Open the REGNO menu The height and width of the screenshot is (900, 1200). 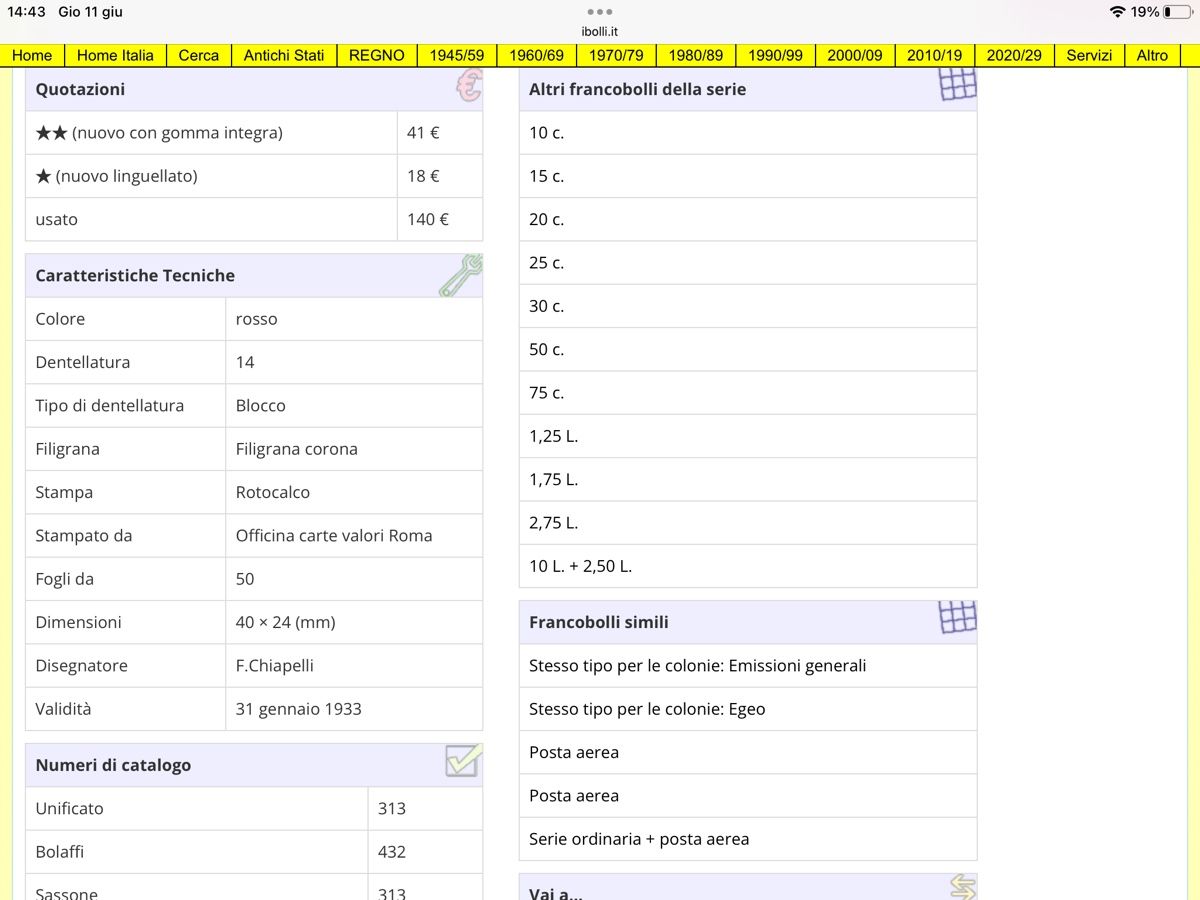377,55
